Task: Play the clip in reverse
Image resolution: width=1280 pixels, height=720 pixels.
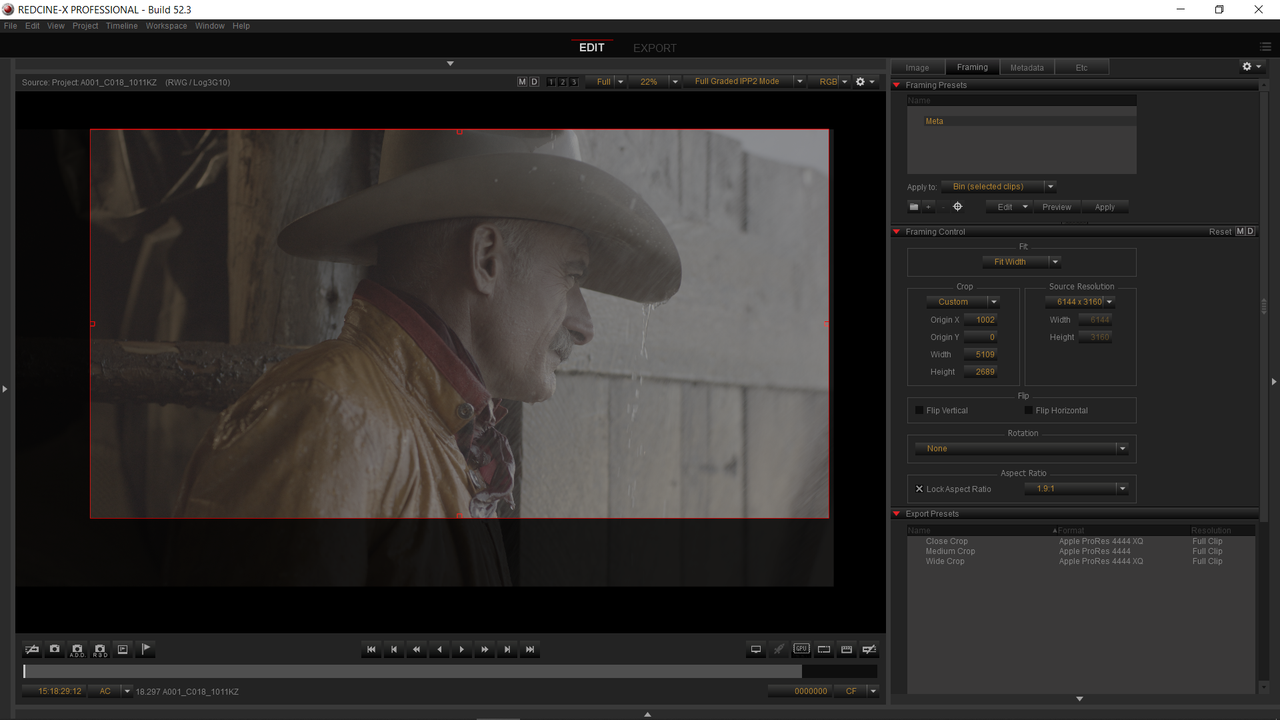Action: (439, 649)
